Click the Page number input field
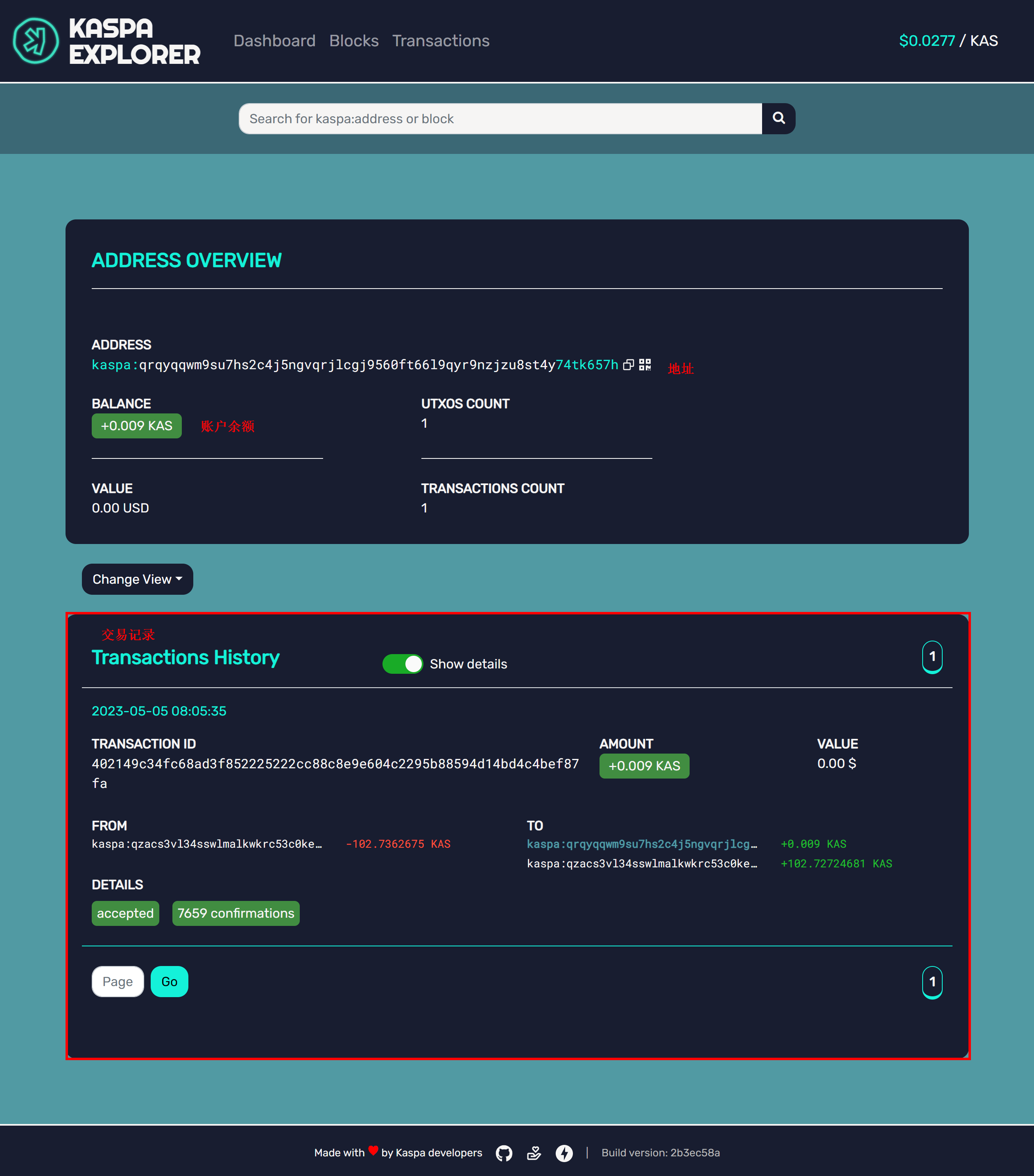1034x1176 pixels. point(118,982)
